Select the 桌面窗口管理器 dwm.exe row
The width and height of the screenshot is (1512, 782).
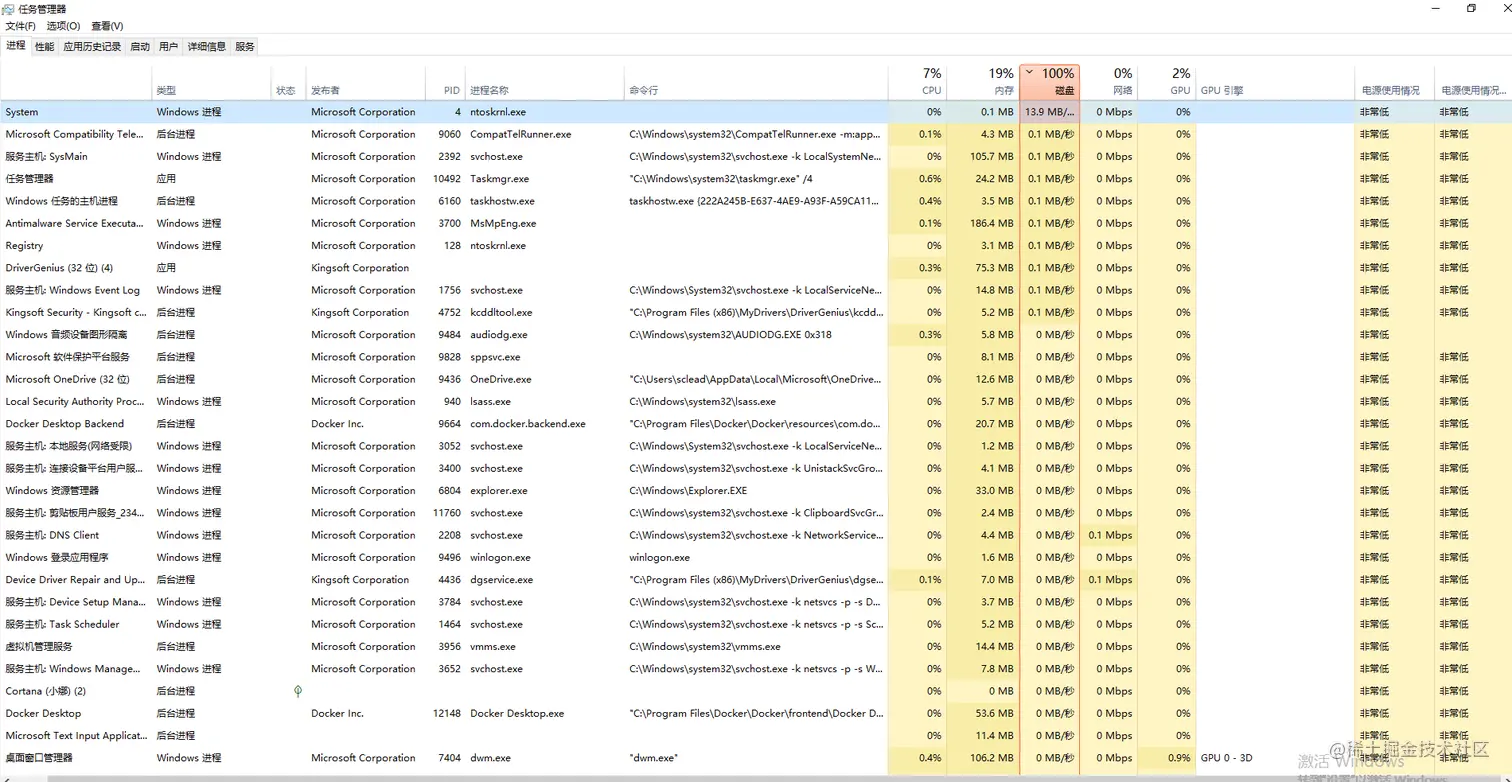[x=756, y=758]
